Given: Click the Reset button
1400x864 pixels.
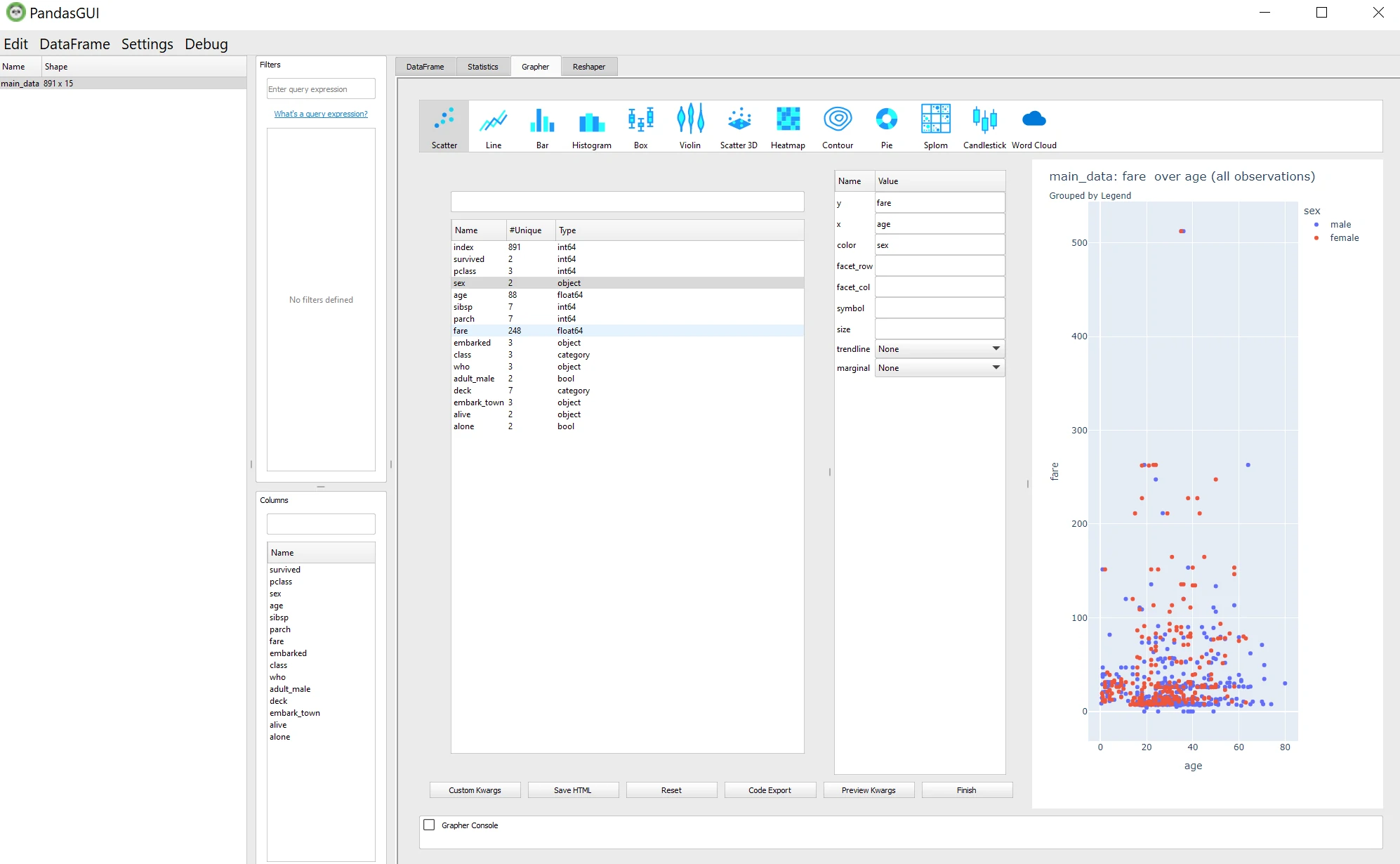Looking at the screenshot, I should [671, 790].
